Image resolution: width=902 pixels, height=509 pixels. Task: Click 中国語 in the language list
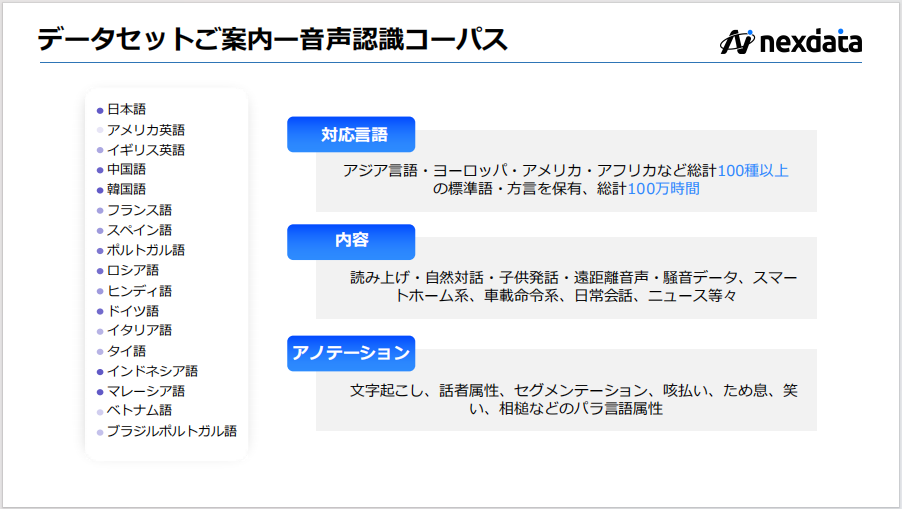[x=127, y=170]
